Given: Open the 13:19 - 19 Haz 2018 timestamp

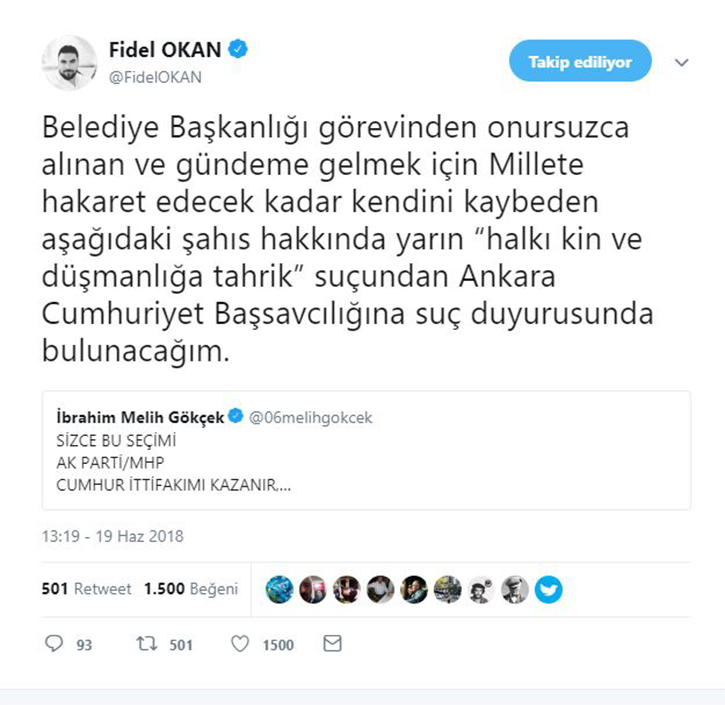Looking at the screenshot, I should point(112,536).
